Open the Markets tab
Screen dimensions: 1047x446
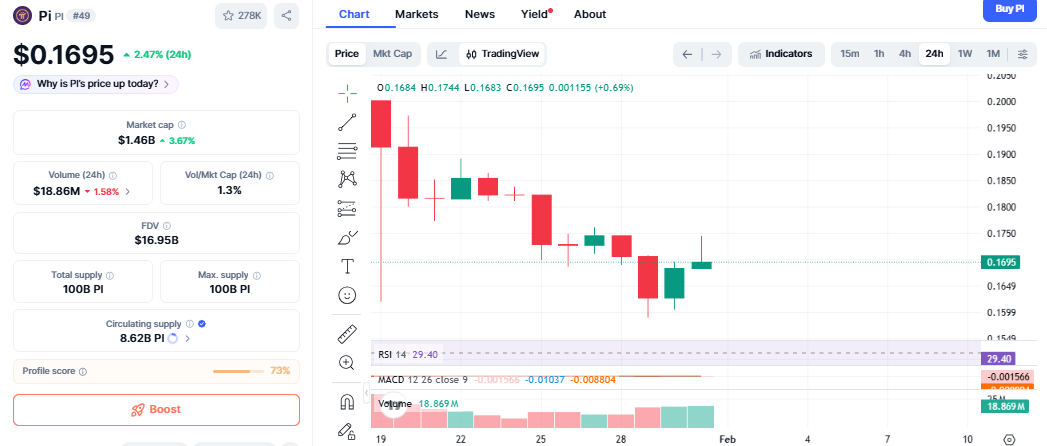(416, 14)
